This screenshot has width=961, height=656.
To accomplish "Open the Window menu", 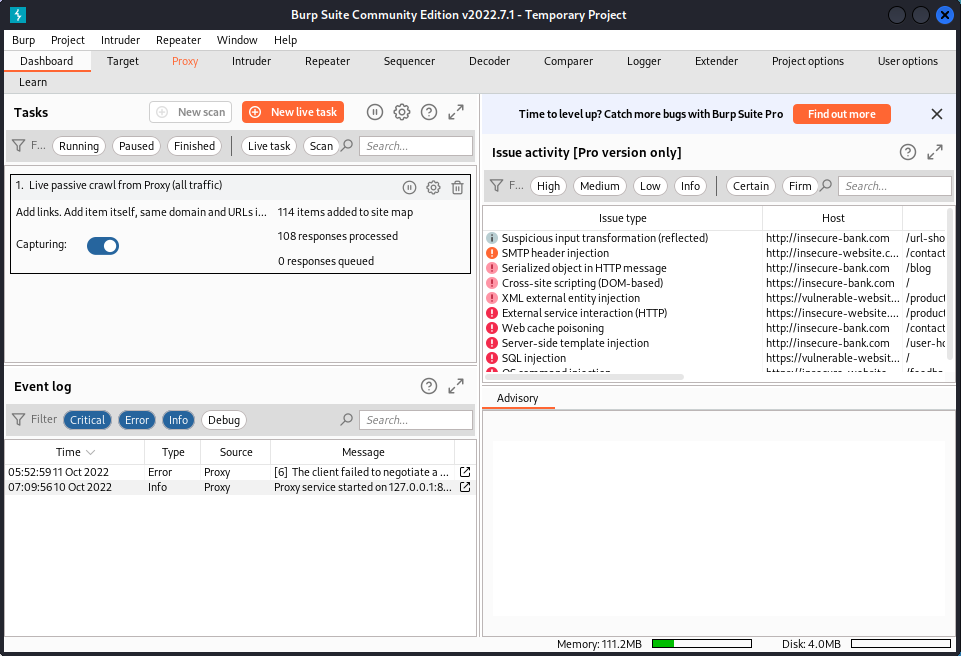I will [237, 40].
